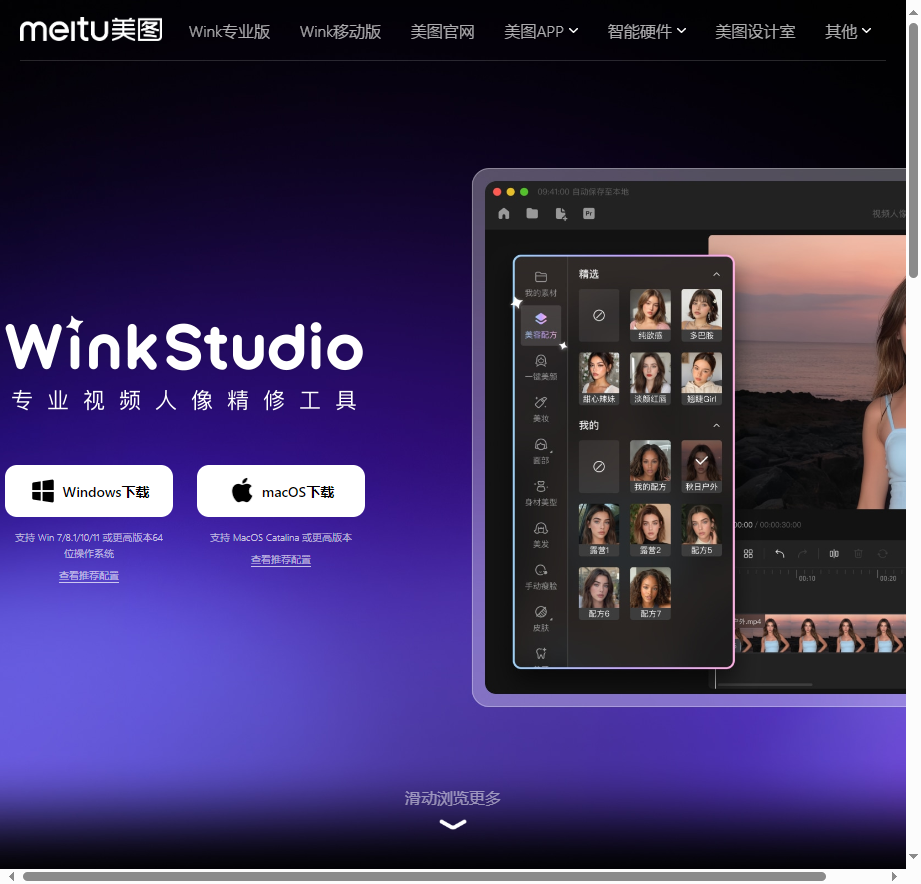Select 皮肤 sidebar icon
921x884 pixels.
coord(541,619)
